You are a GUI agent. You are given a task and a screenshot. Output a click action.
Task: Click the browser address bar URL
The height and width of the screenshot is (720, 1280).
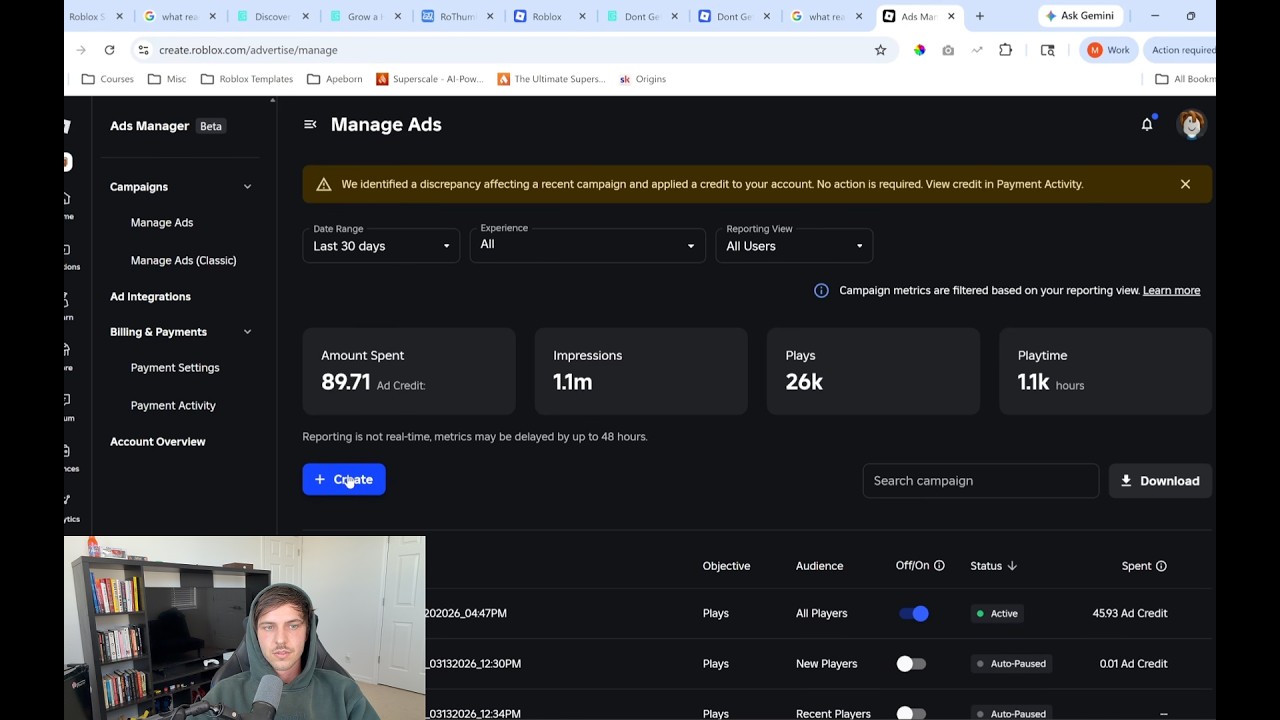point(248,50)
